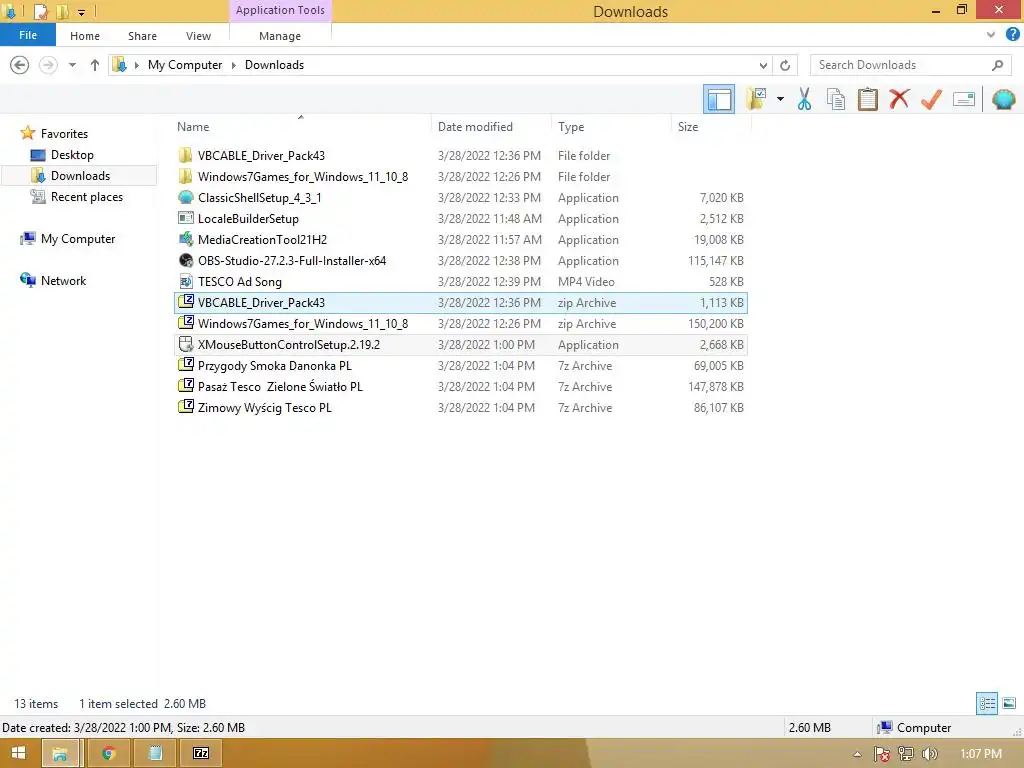This screenshot has width=1024, height=768.
Task: Open Customize Quick Access Toolbar dropdown
Action: [x=81, y=12]
